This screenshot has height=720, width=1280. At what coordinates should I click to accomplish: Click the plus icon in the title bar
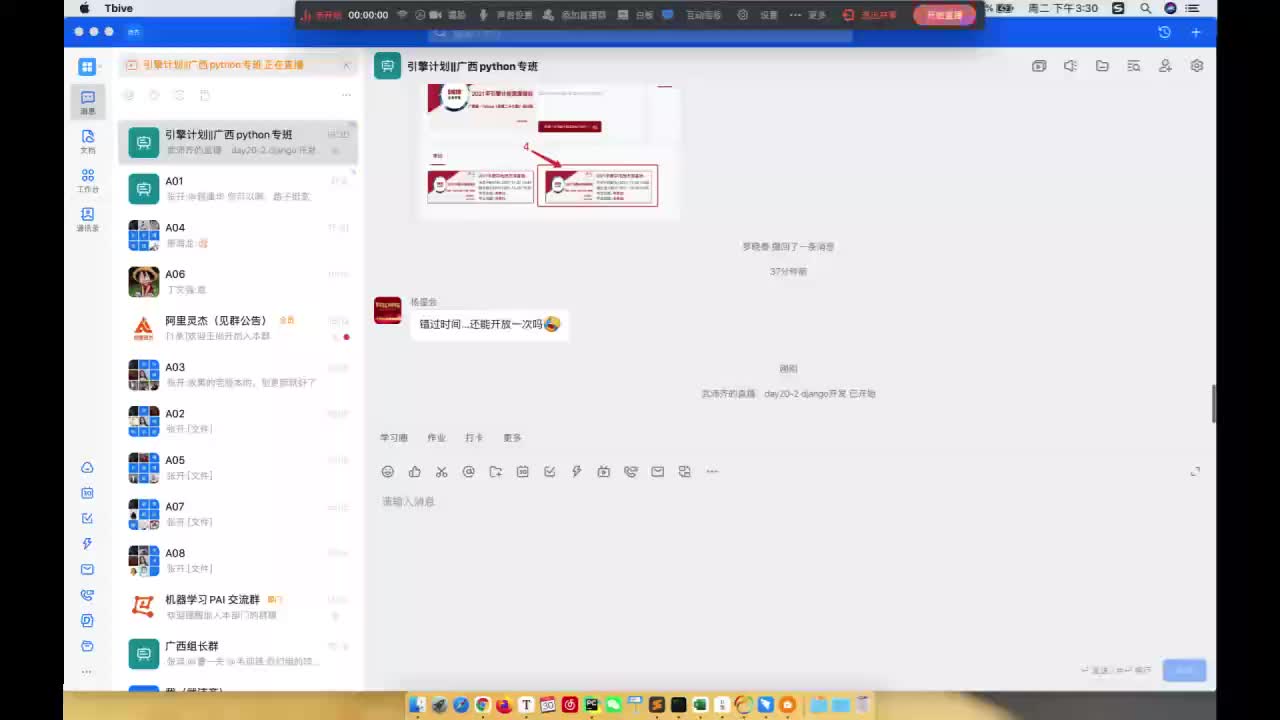pyautogui.click(x=1196, y=32)
